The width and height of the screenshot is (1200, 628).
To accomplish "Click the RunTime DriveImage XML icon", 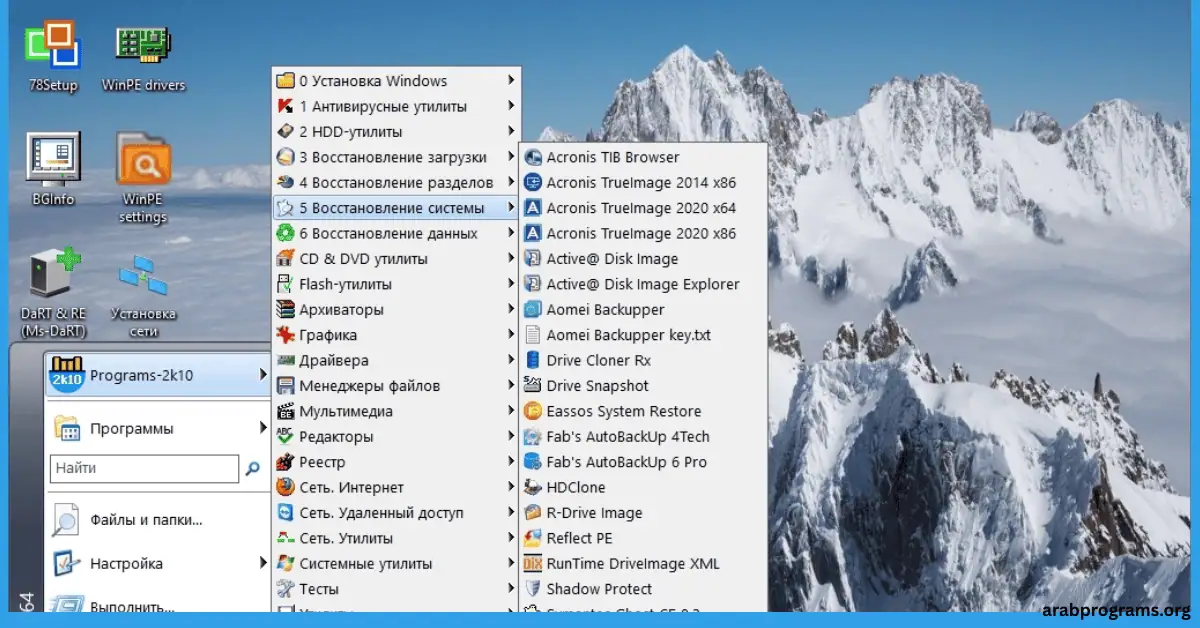I will pos(532,564).
